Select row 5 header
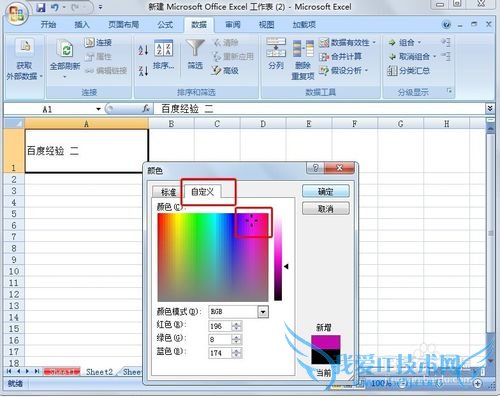Viewport: 500px width, 397px height. tap(14, 213)
